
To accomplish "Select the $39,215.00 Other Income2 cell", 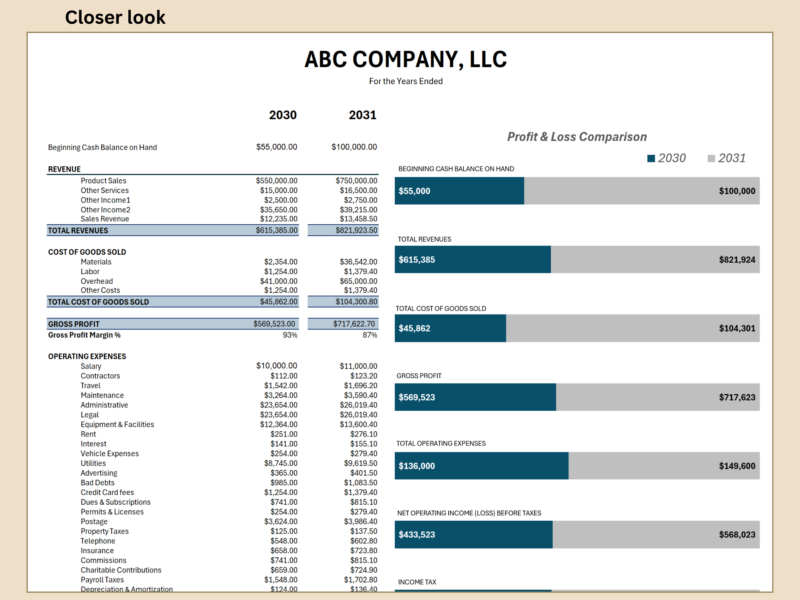I will coord(359,210).
